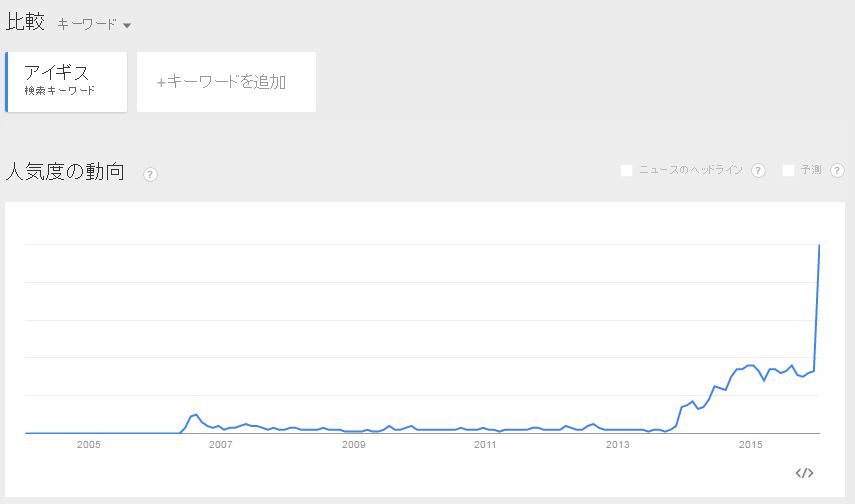Click the 2007 year label on axis
The height and width of the screenshot is (504, 855).
[220, 445]
